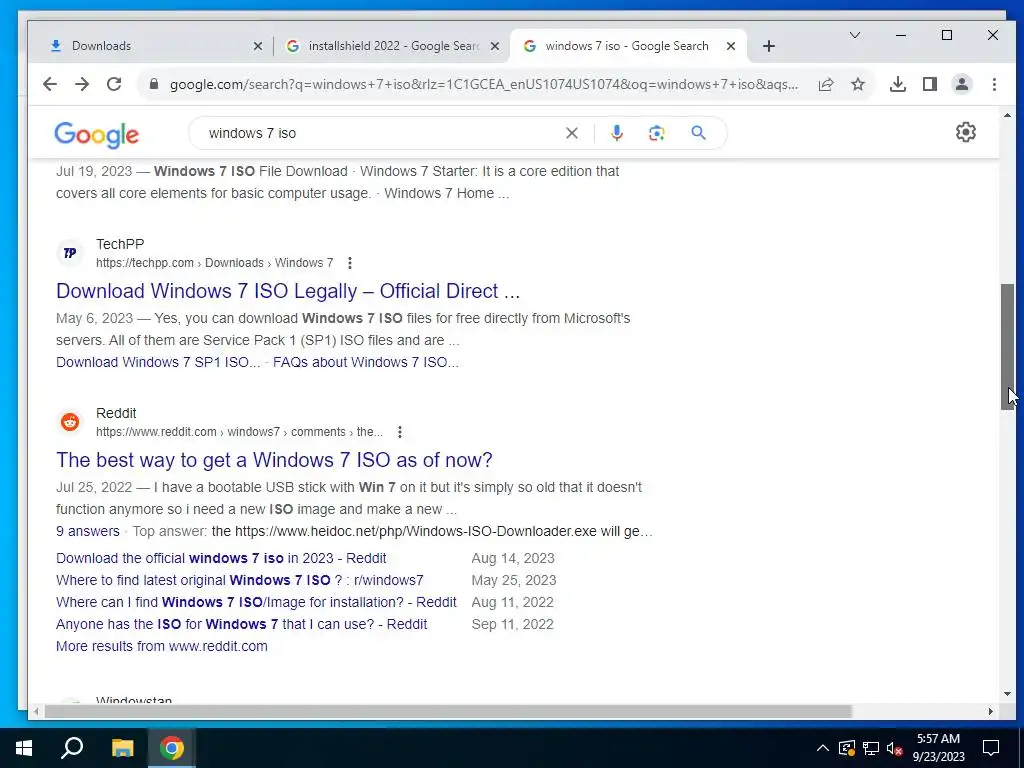Open more options for Reddit result
This screenshot has height=768, width=1024.
[400, 432]
